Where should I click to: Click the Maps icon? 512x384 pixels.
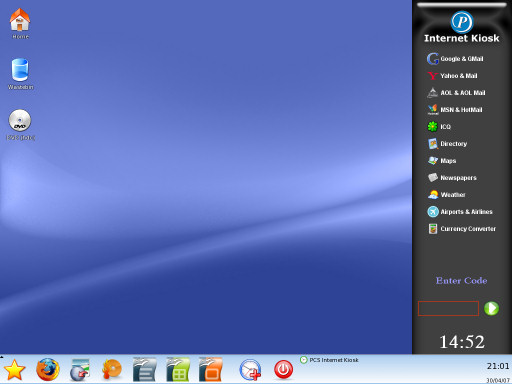pyautogui.click(x=433, y=161)
